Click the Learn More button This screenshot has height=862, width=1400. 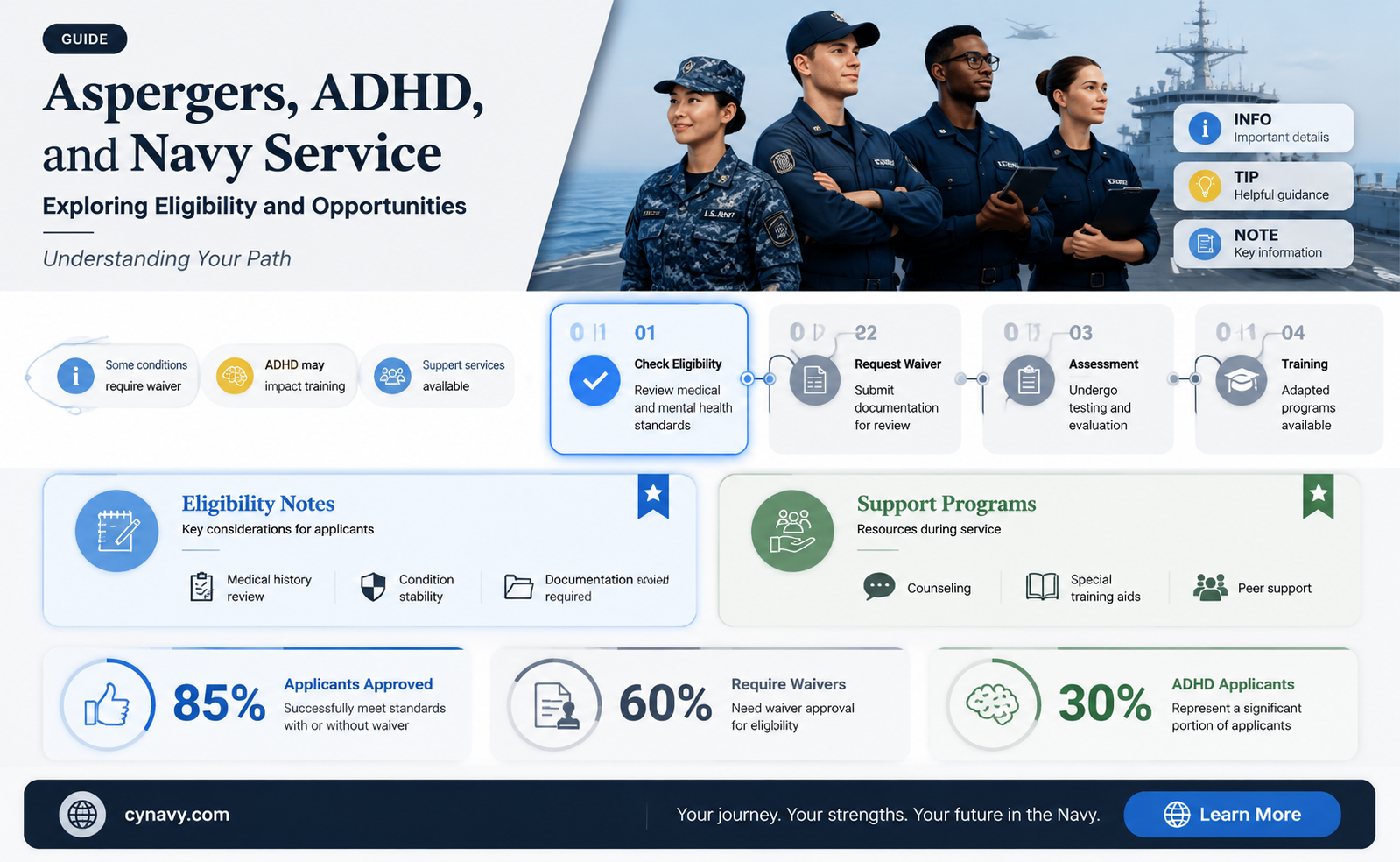pyautogui.click(x=1232, y=815)
